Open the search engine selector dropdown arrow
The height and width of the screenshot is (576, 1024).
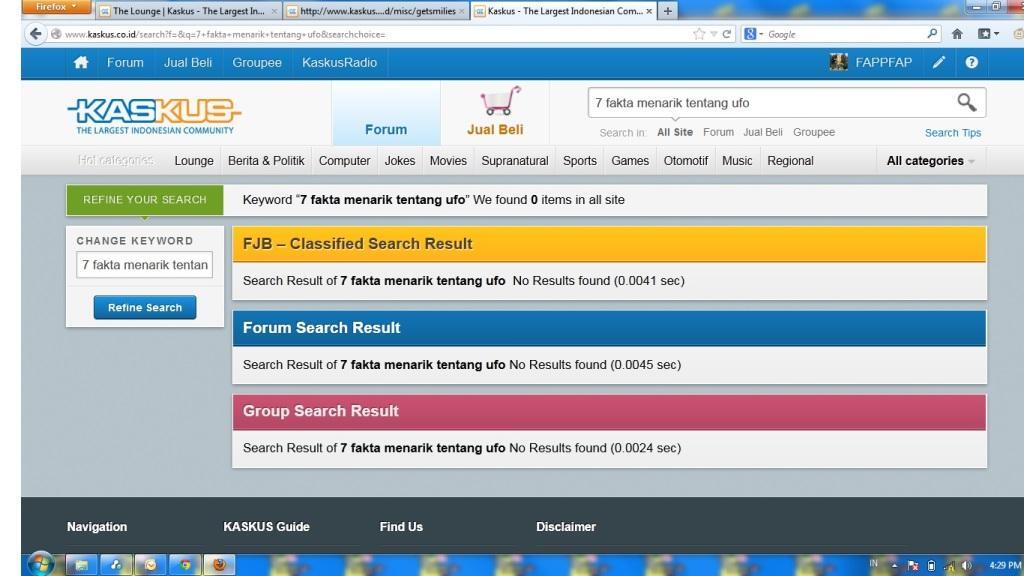[x=761, y=34]
